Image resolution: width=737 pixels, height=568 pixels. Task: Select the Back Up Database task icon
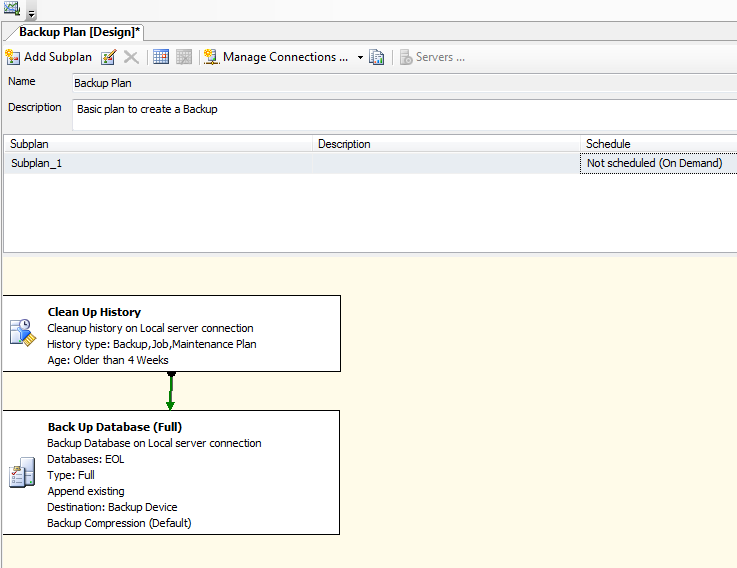tap(22, 472)
